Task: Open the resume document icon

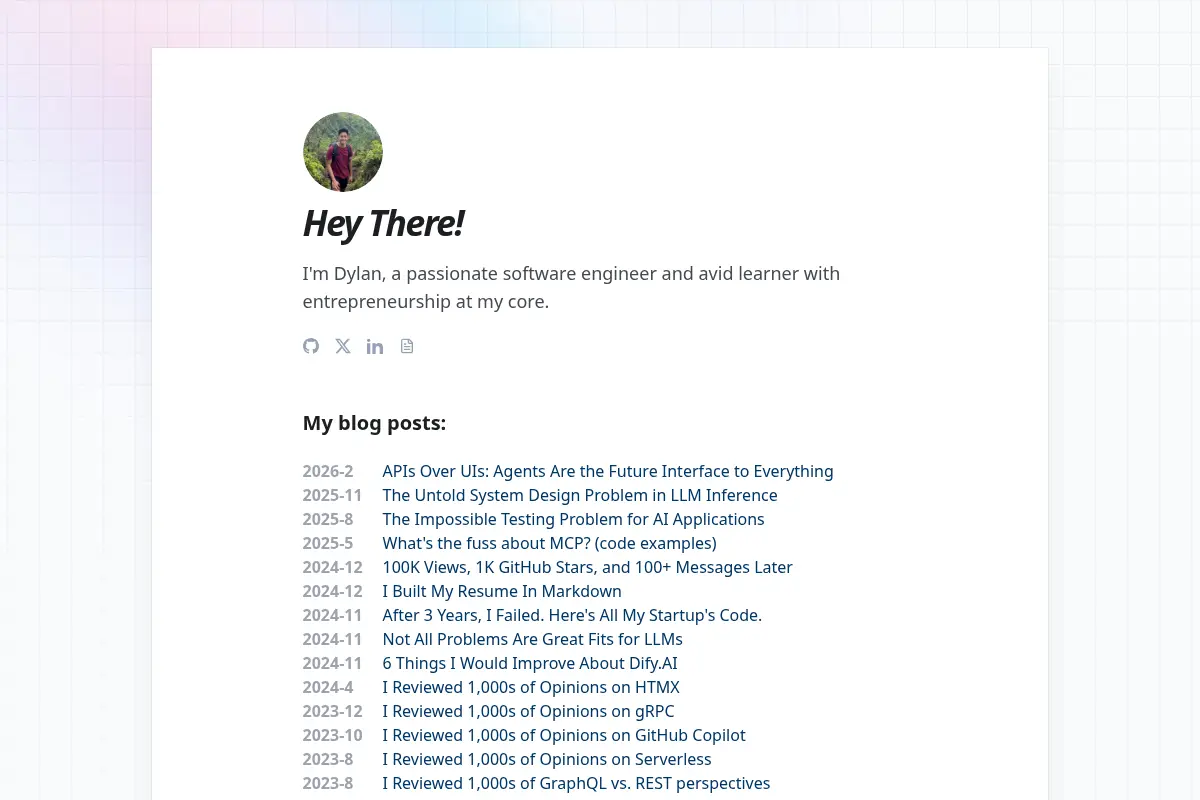Action: [x=407, y=346]
